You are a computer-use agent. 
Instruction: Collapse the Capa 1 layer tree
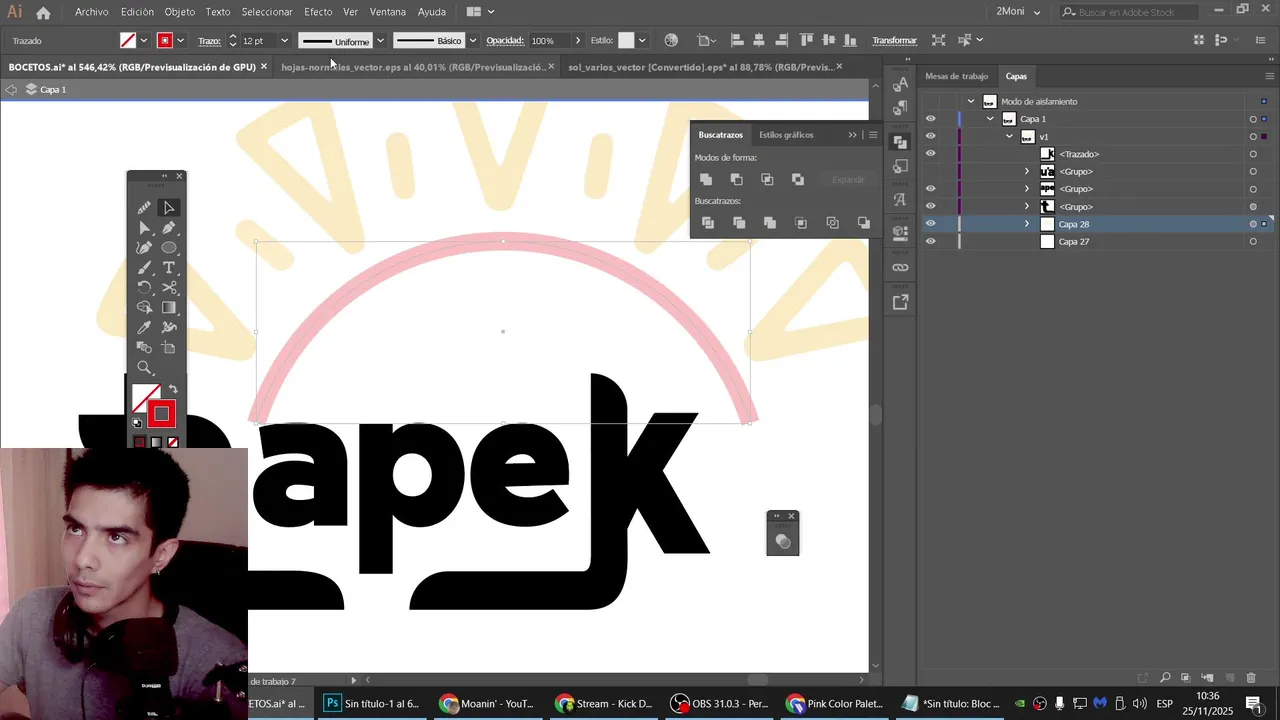coord(990,119)
